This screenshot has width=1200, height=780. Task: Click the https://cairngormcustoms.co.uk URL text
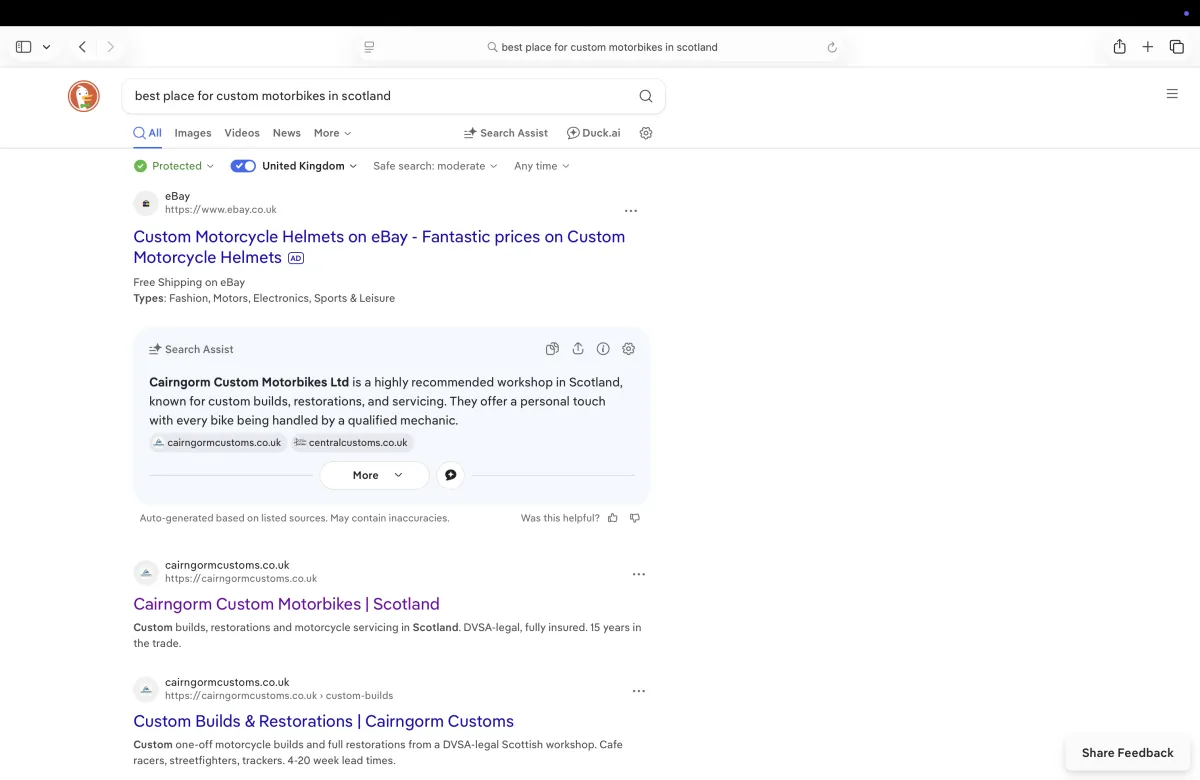tap(241, 578)
